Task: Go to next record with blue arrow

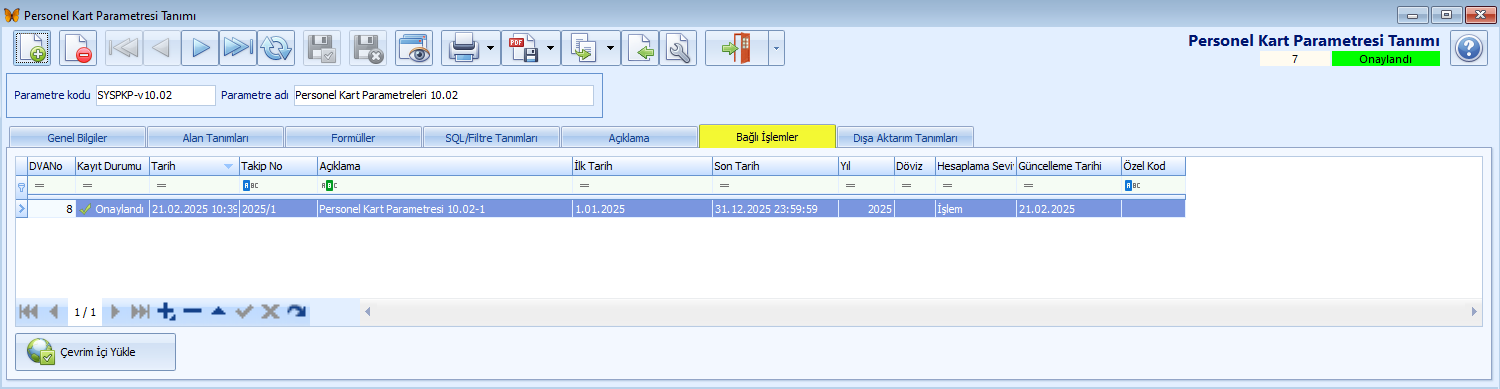Action: [x=200, y=48]
